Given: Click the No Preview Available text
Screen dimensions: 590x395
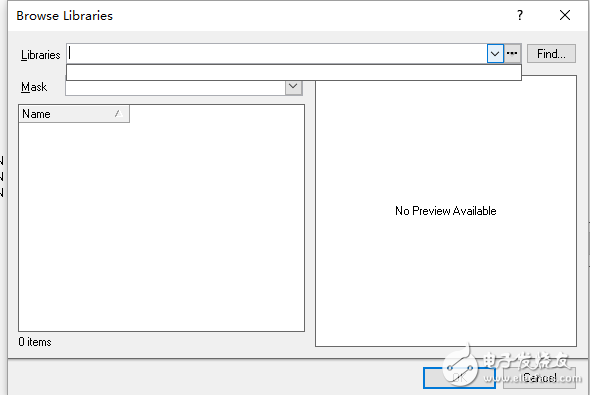Looking at the screenshot, I should 446,211.
